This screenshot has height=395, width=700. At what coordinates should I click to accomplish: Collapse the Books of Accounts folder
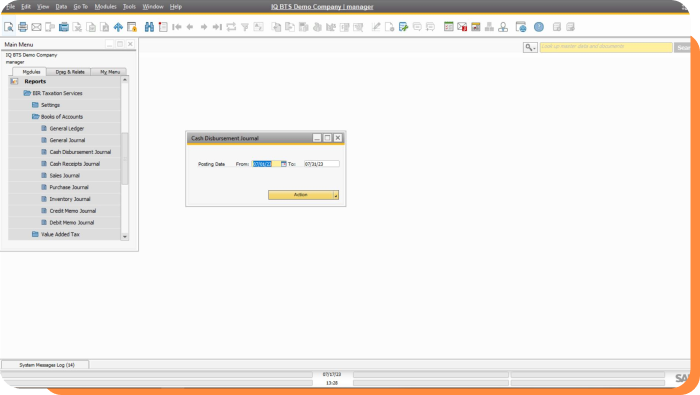(35, 116)
